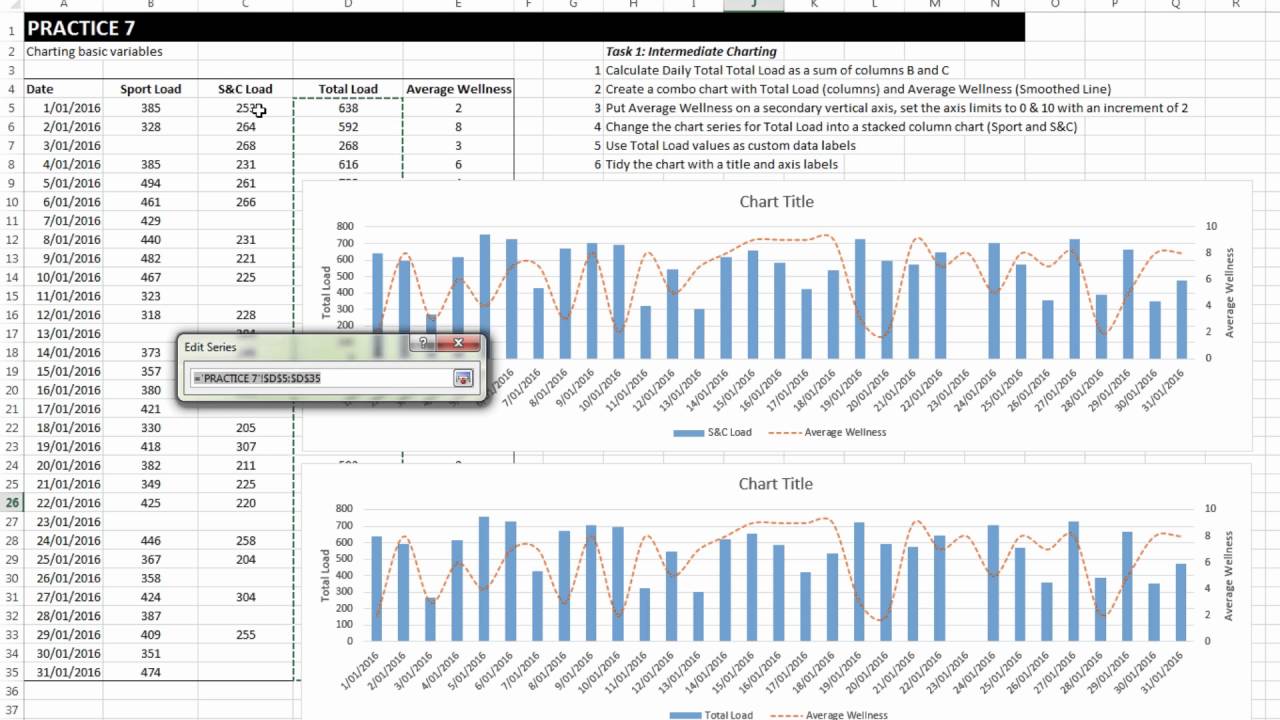Select column B header
1280x720 pixels.
pos(150,5)
